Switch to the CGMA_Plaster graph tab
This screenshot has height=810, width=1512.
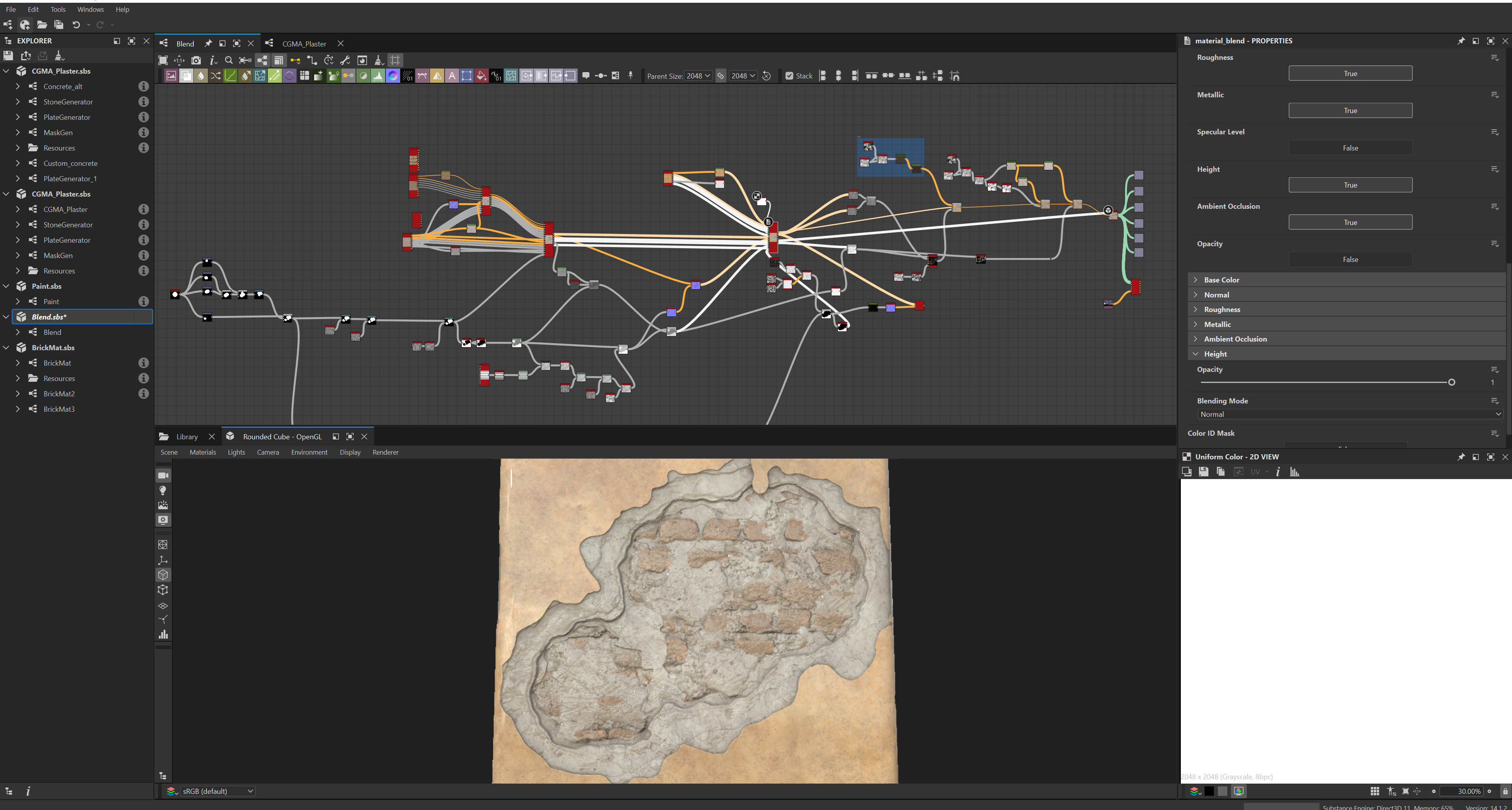click(x=304, y=43)
